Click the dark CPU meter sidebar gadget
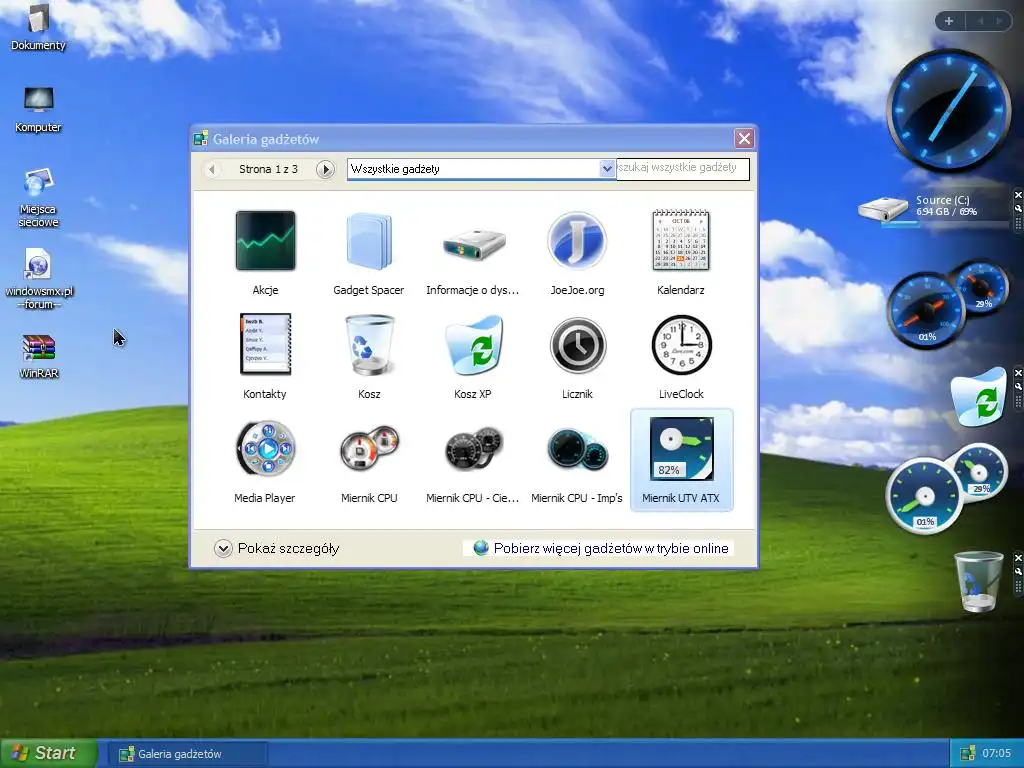 [948, 304]
